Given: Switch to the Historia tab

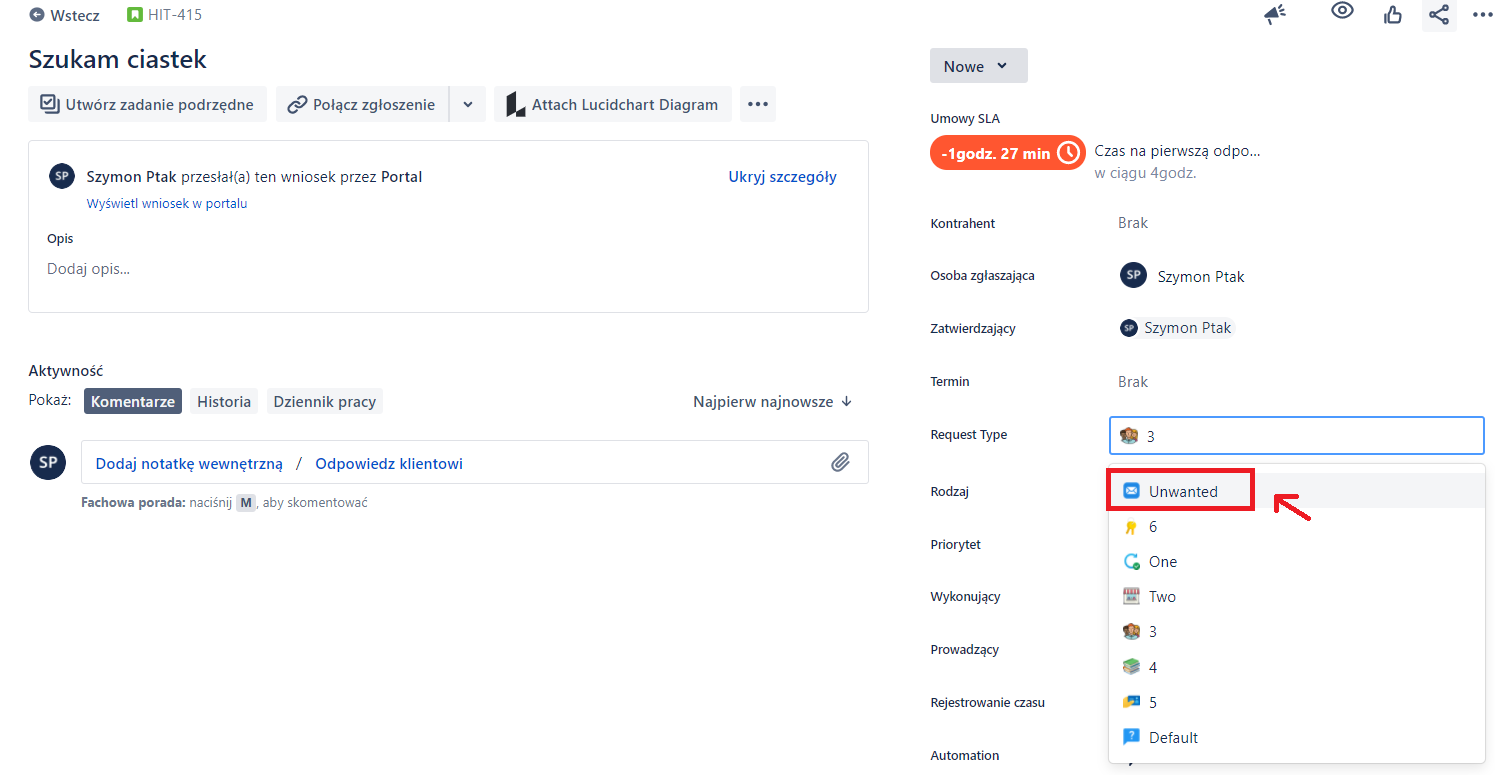Looking at the screenshot, I should (x=224, y=401).
